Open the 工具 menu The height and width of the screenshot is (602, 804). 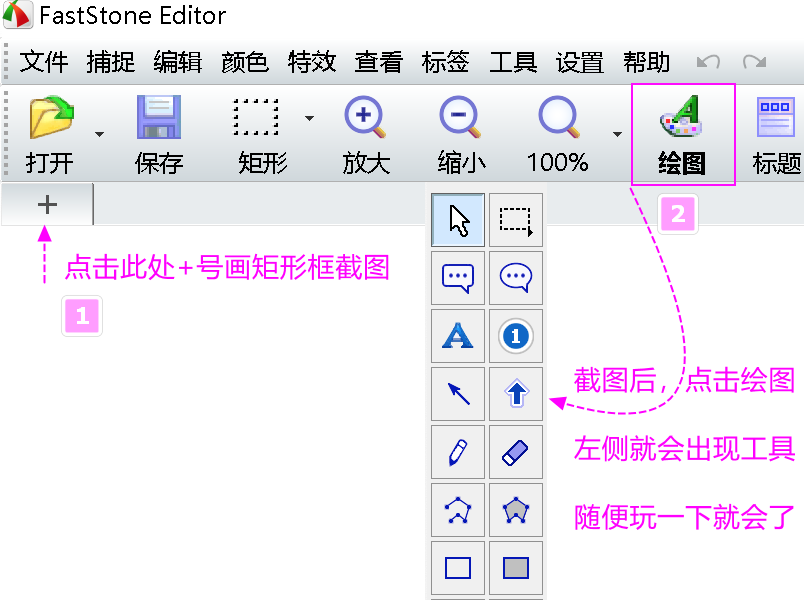coord(513,63)
